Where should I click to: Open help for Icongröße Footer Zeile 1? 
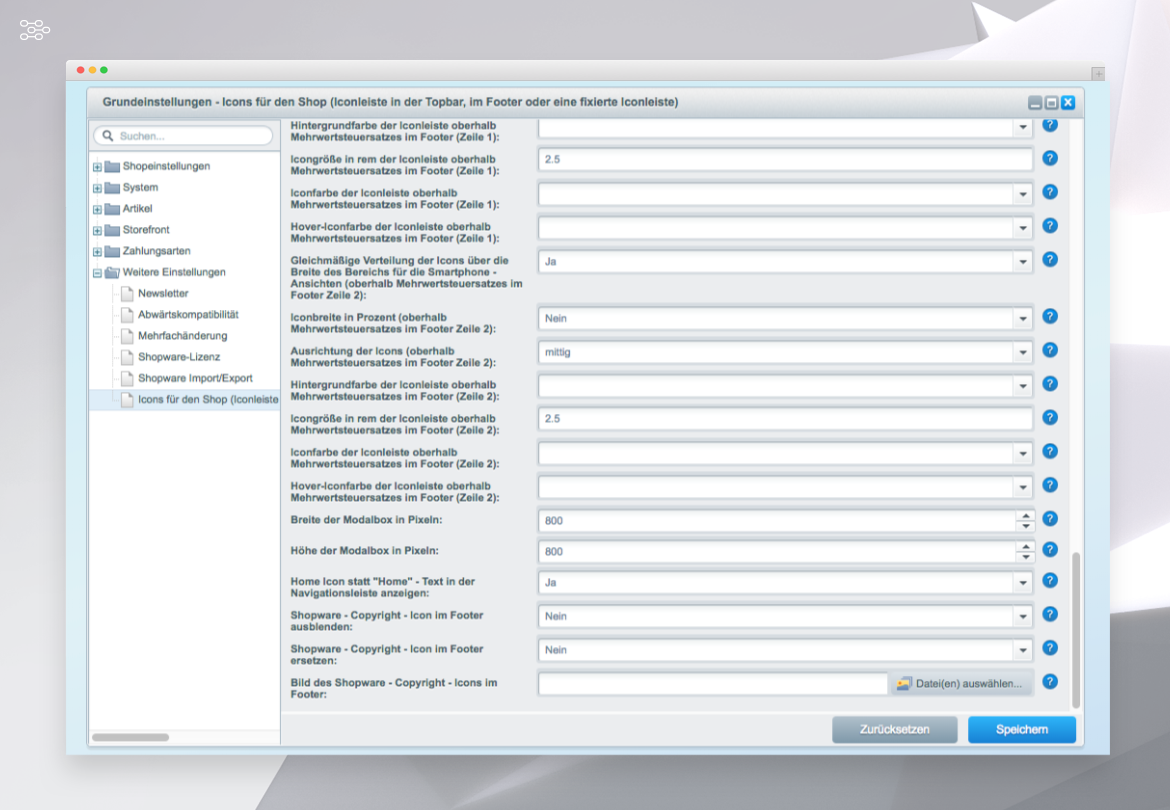[1050, 158]
